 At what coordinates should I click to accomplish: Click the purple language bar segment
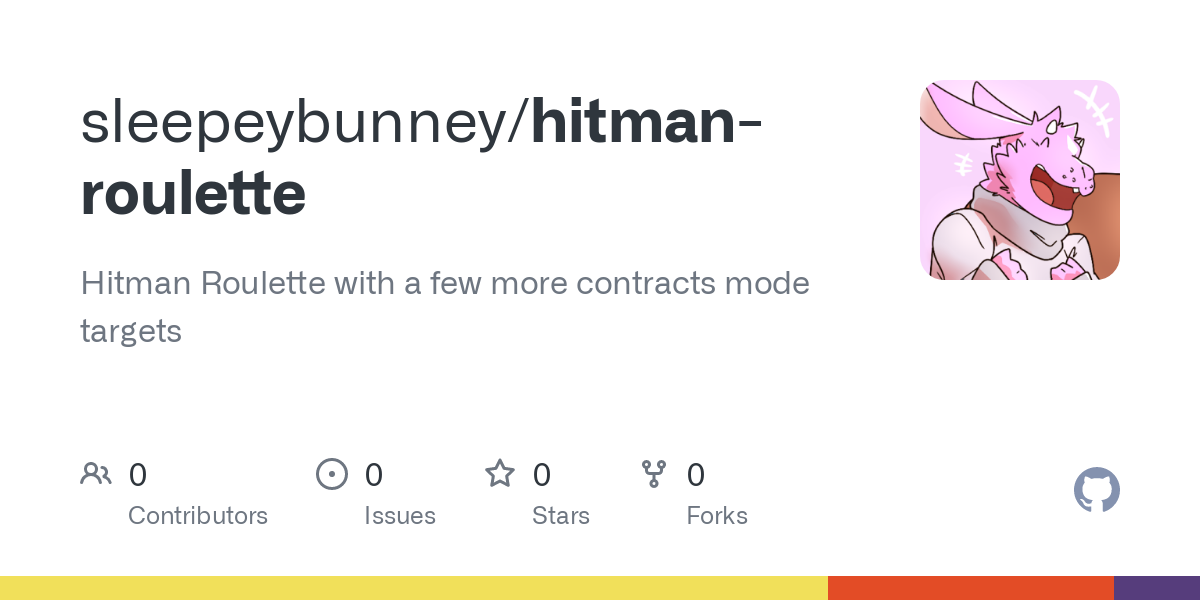1157,588
